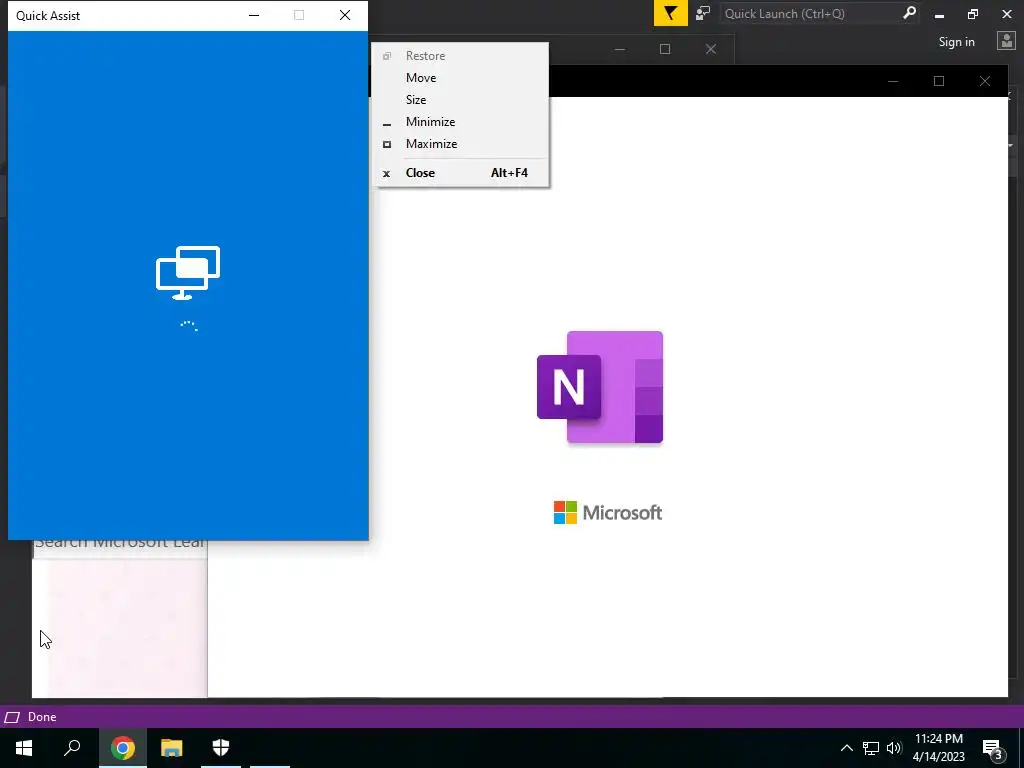Screen dimensions: 1024x768
Task: Minimize the Quick Assist window
Action: point(254,15)
